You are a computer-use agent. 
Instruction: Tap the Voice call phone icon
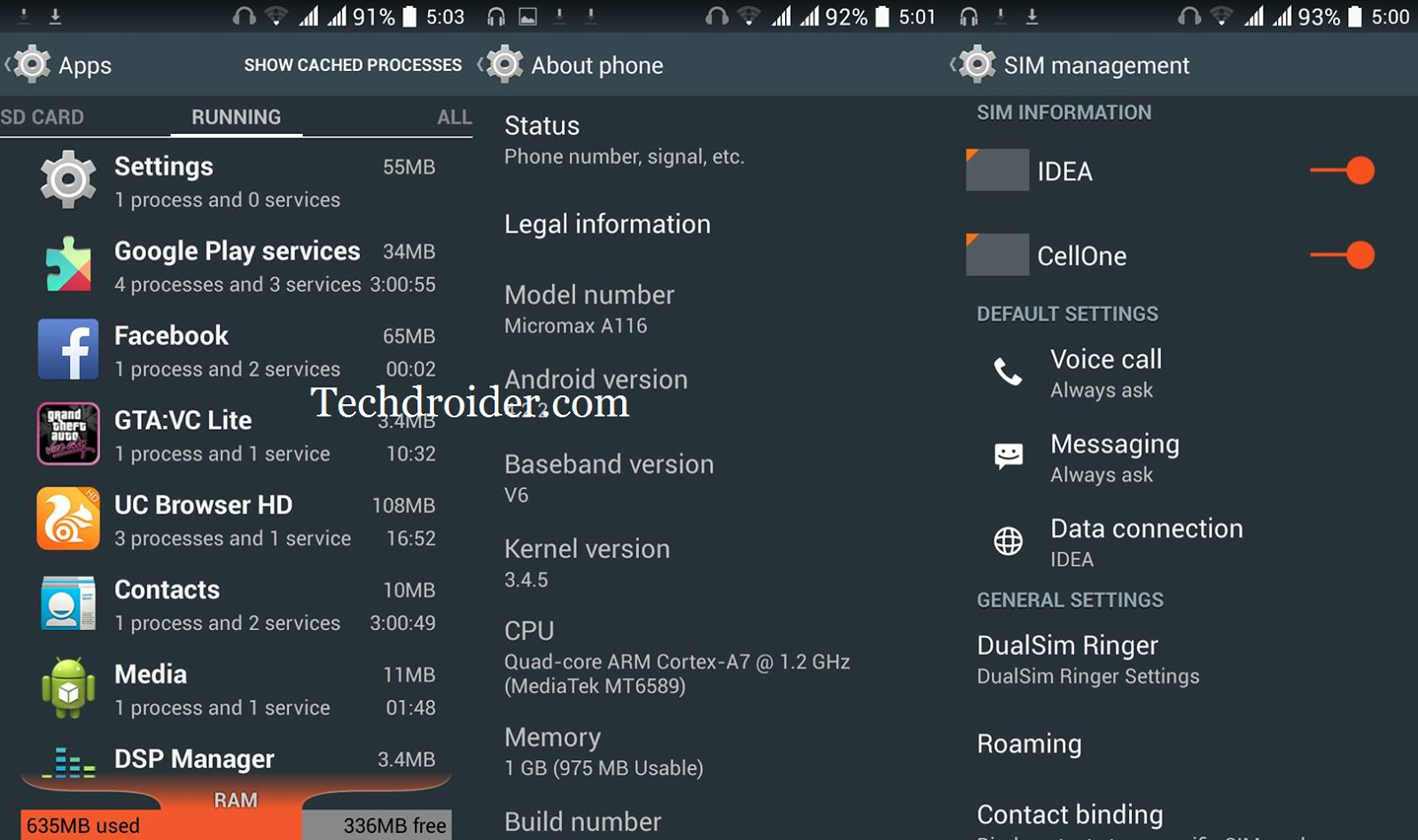1008,371
